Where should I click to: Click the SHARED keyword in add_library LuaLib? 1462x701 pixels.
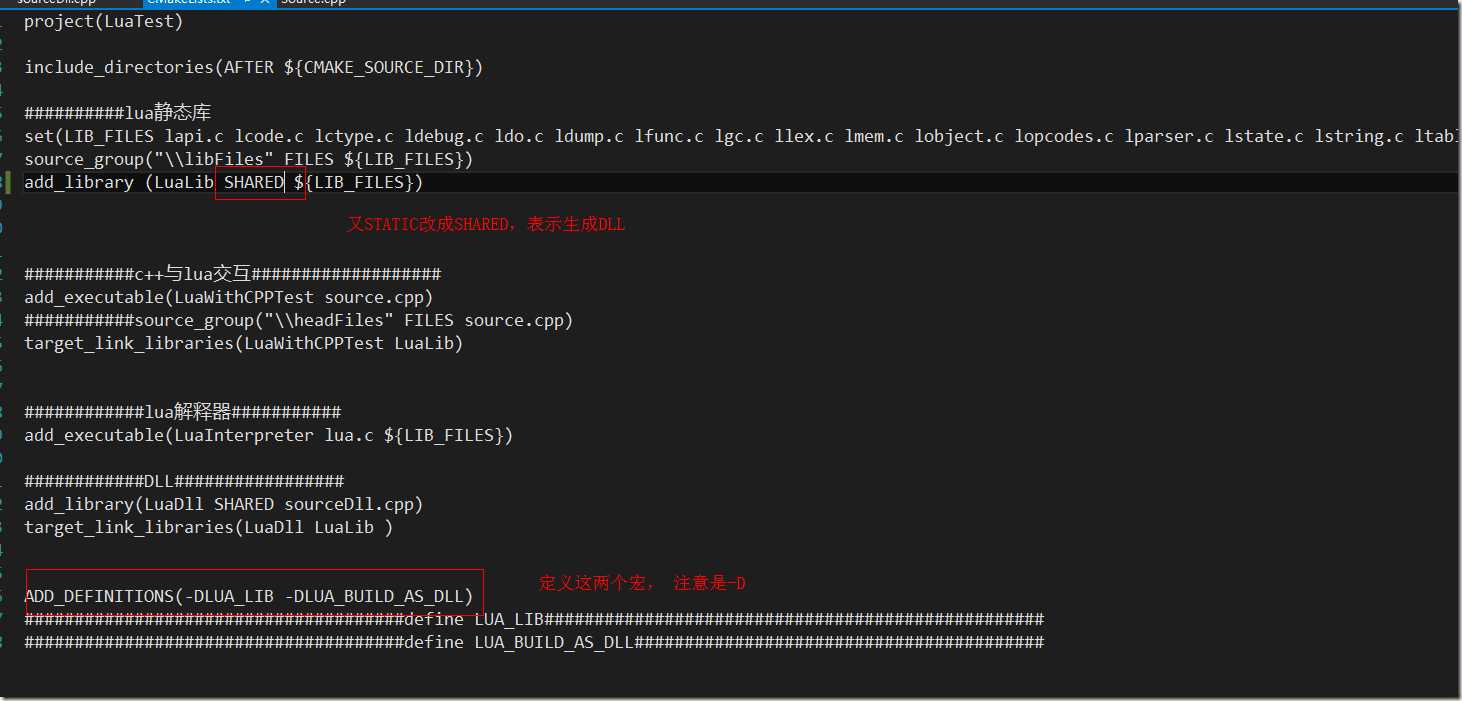click(x=253, y=182)
